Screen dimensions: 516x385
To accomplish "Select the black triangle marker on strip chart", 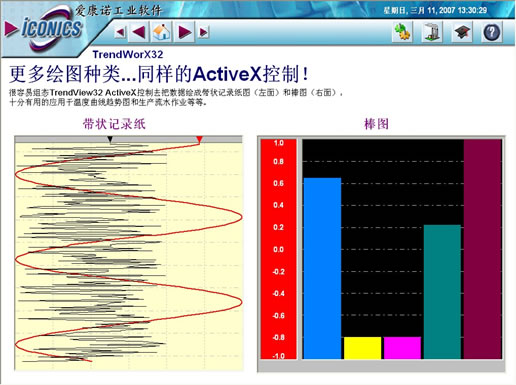I will 111,139.
